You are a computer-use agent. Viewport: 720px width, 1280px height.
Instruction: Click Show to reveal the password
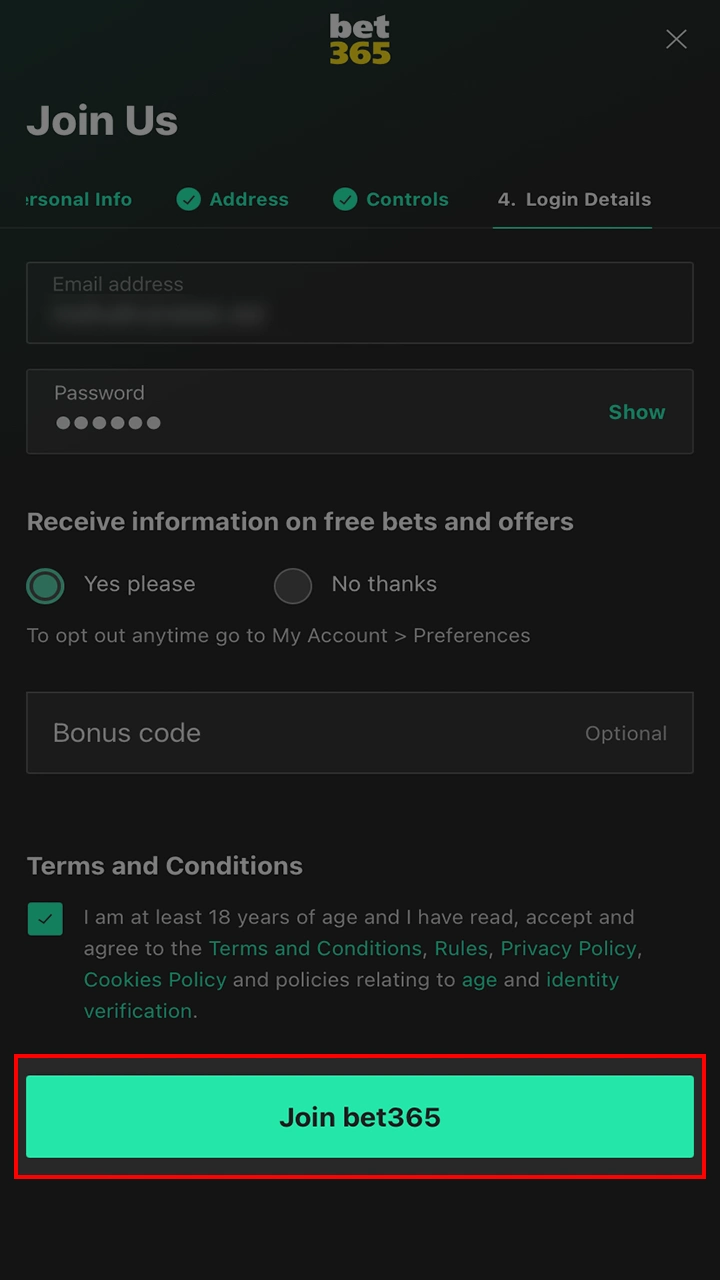tap(636, 411)
